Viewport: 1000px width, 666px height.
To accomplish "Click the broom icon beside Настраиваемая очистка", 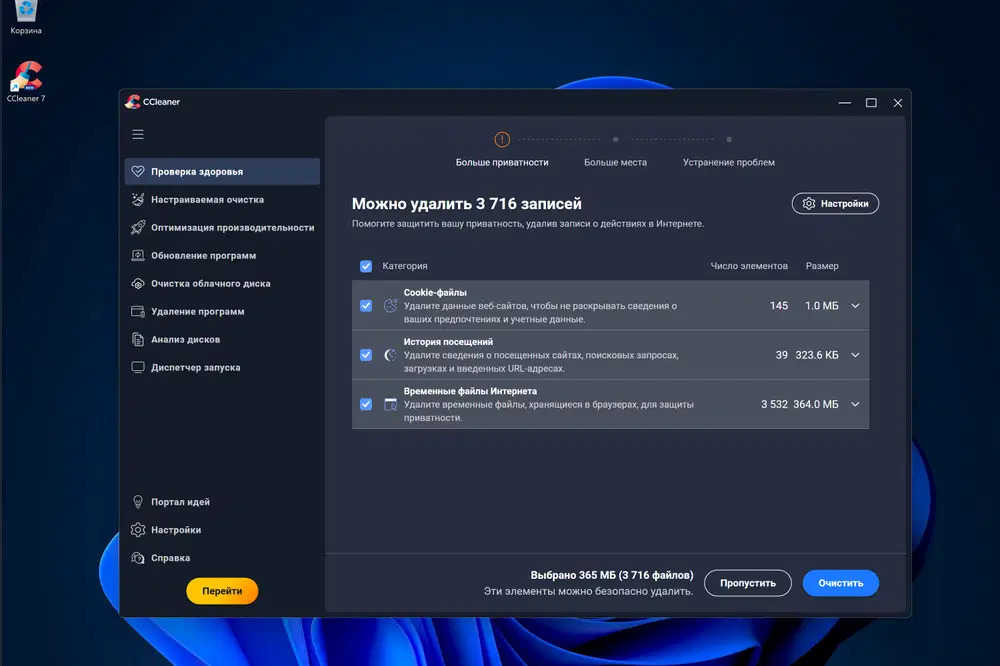I will click(x=138, y=200).
